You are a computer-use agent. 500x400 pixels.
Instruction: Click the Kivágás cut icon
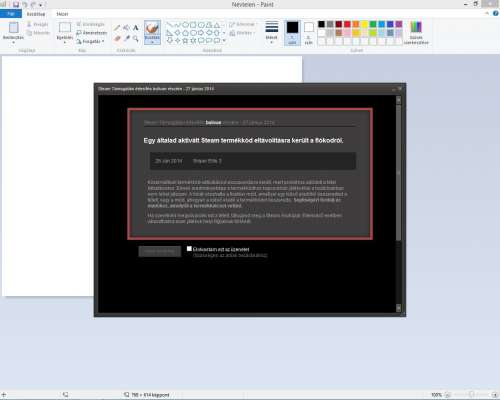coord(29,24)
